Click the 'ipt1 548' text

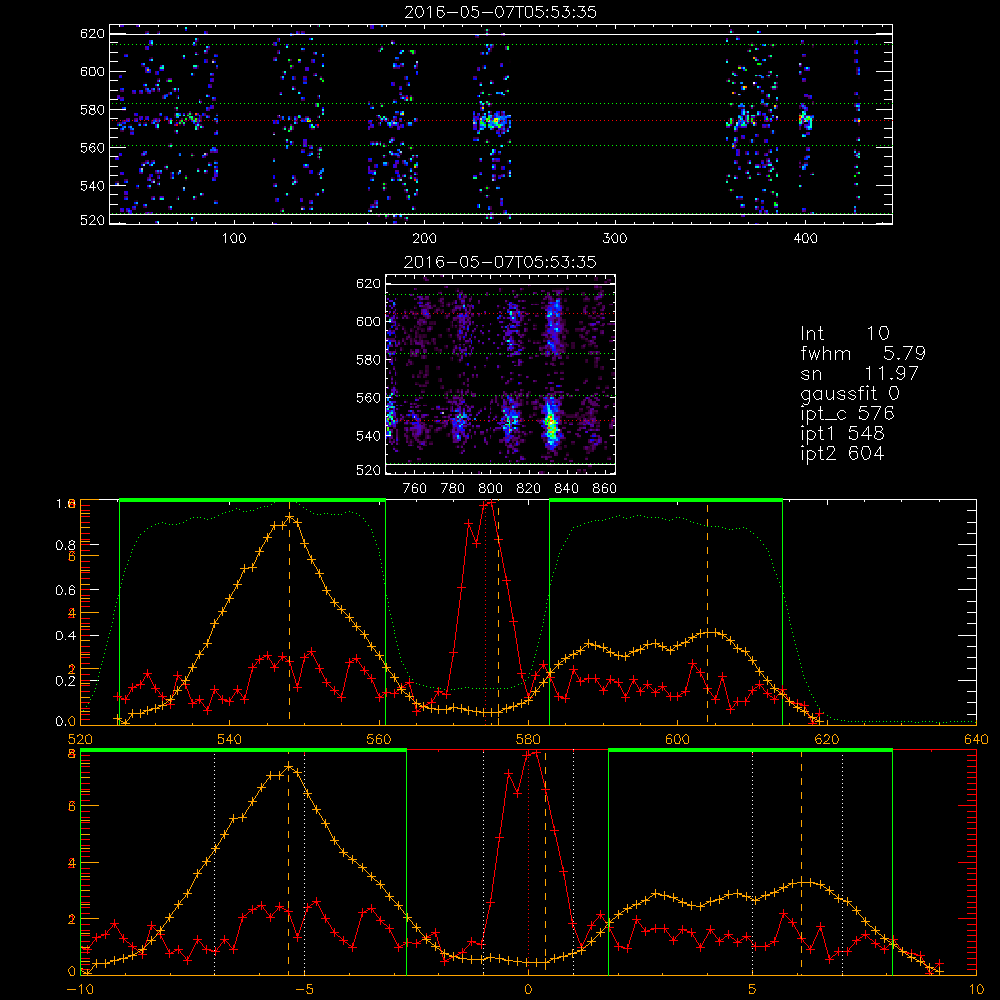[x=842, y=434]
